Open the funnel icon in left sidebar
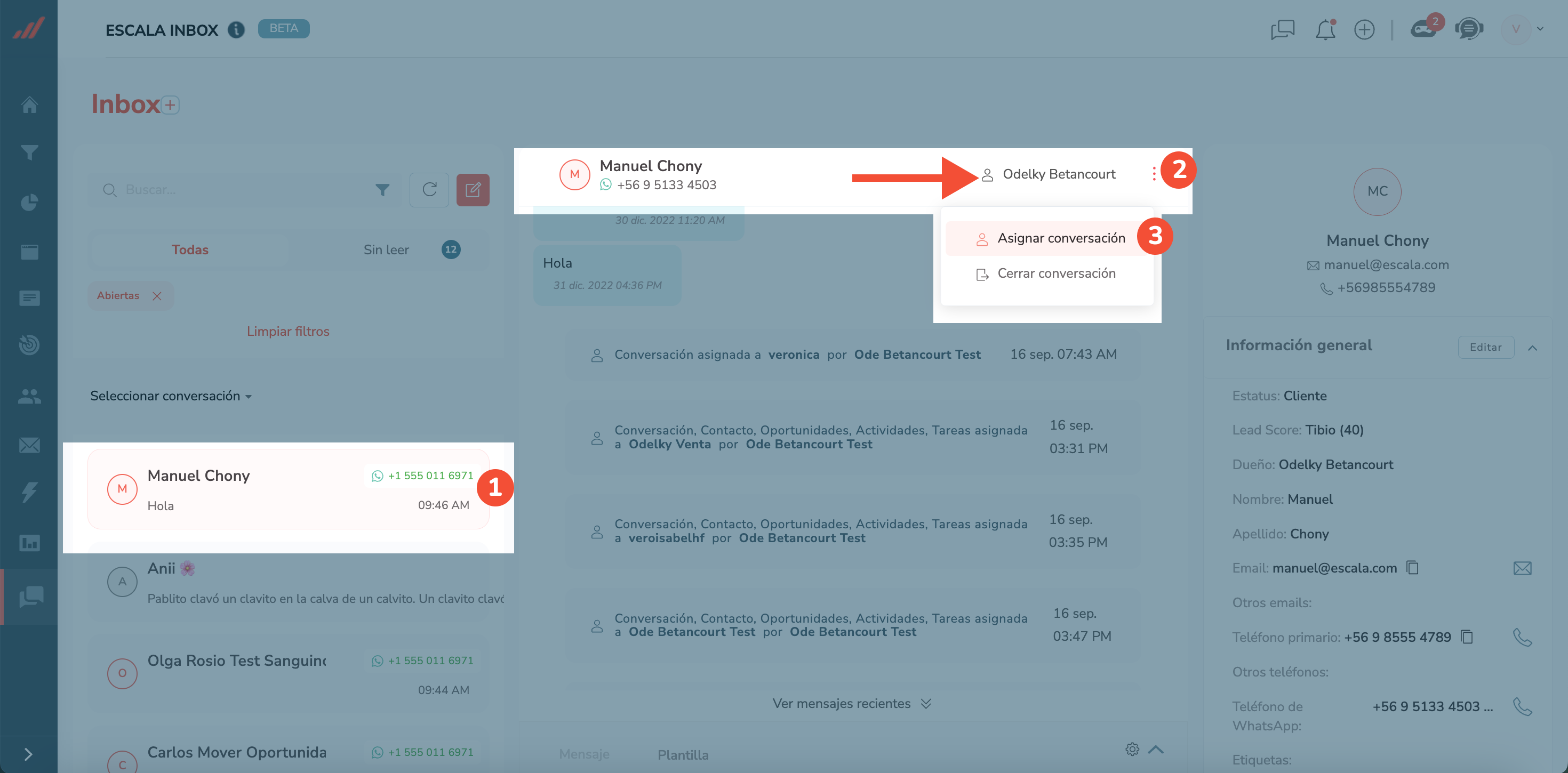The image size is (1568, 773). [x=29, y=152]
